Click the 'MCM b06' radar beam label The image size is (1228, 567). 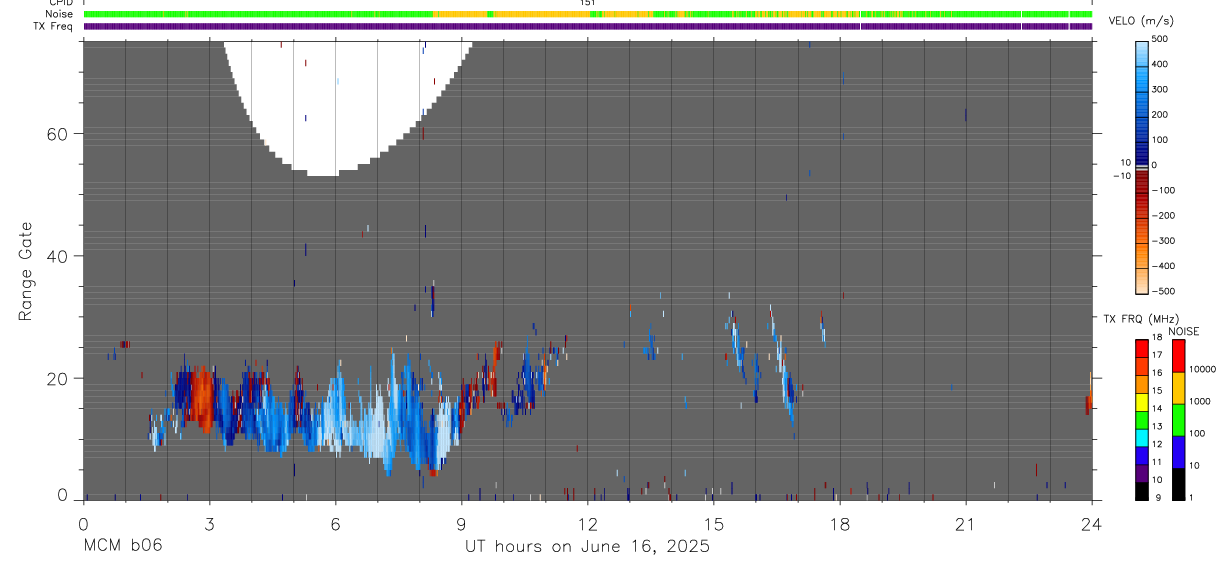[122, 546]
